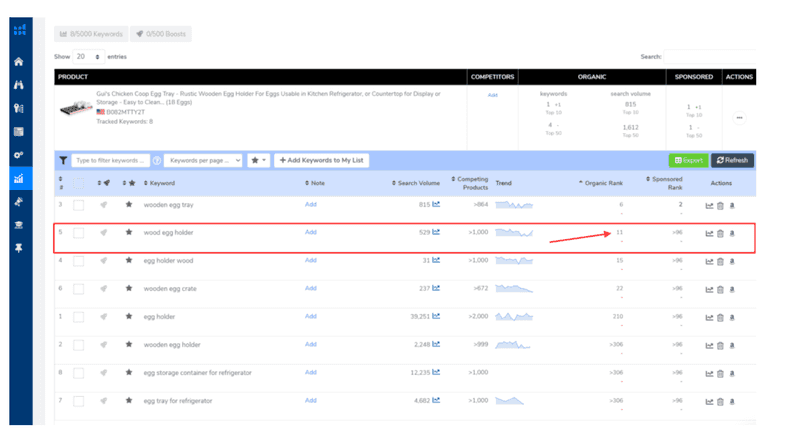Screen dimensions: 800x436
Task: Check the box for wooden egg tray
Action: (79, 206)
